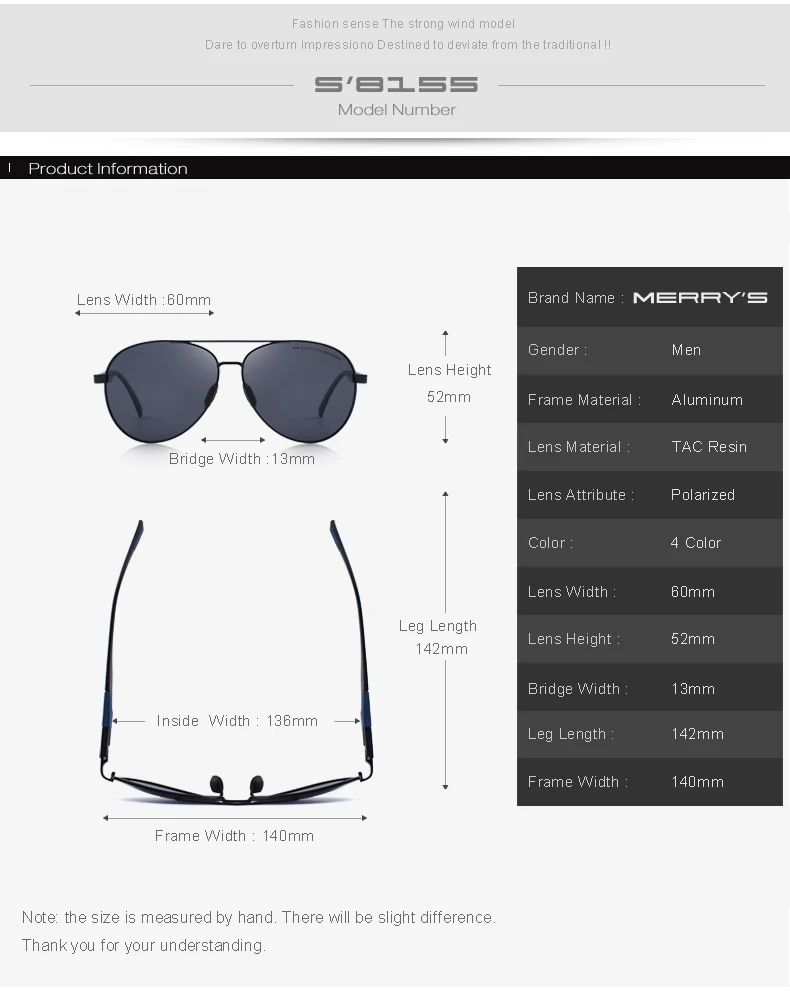The height and width of the screenshot is (992, 790).
Task: Click the '52mm' value in the table
Action: click(693, 640)
